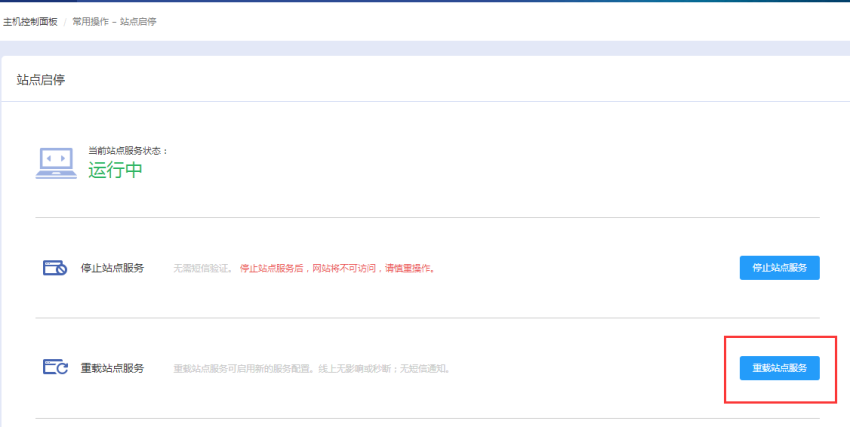Screen dimensions: 850x427
Task: Click the 停止站点服务 row label
Action: pyautogui.click(x=112, y=268)
